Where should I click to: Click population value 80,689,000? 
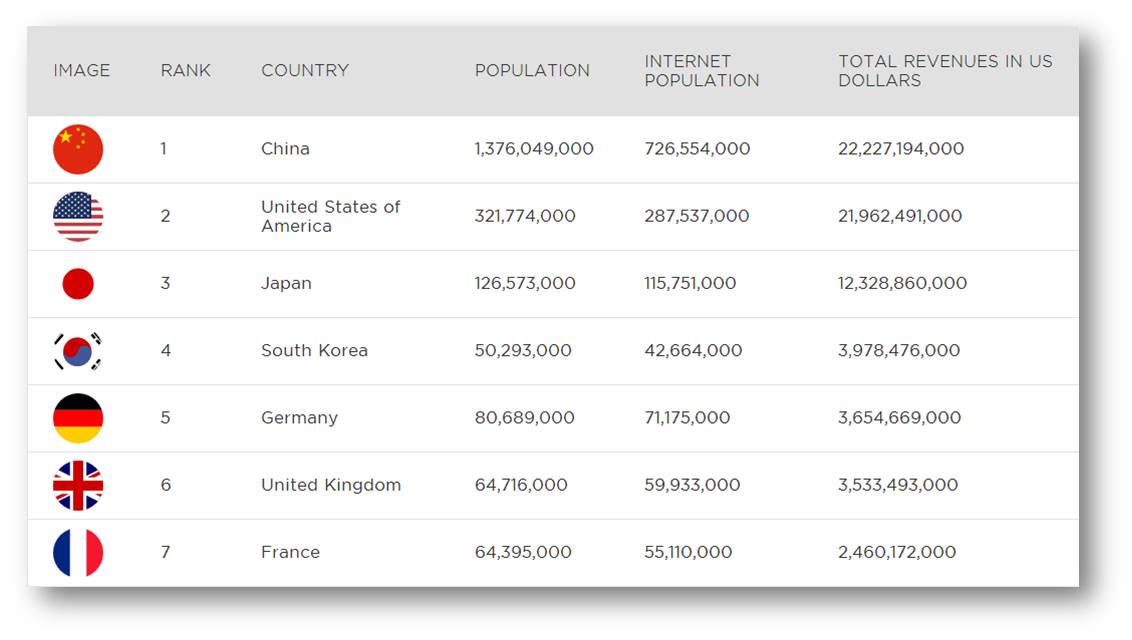tap(524, 418)
